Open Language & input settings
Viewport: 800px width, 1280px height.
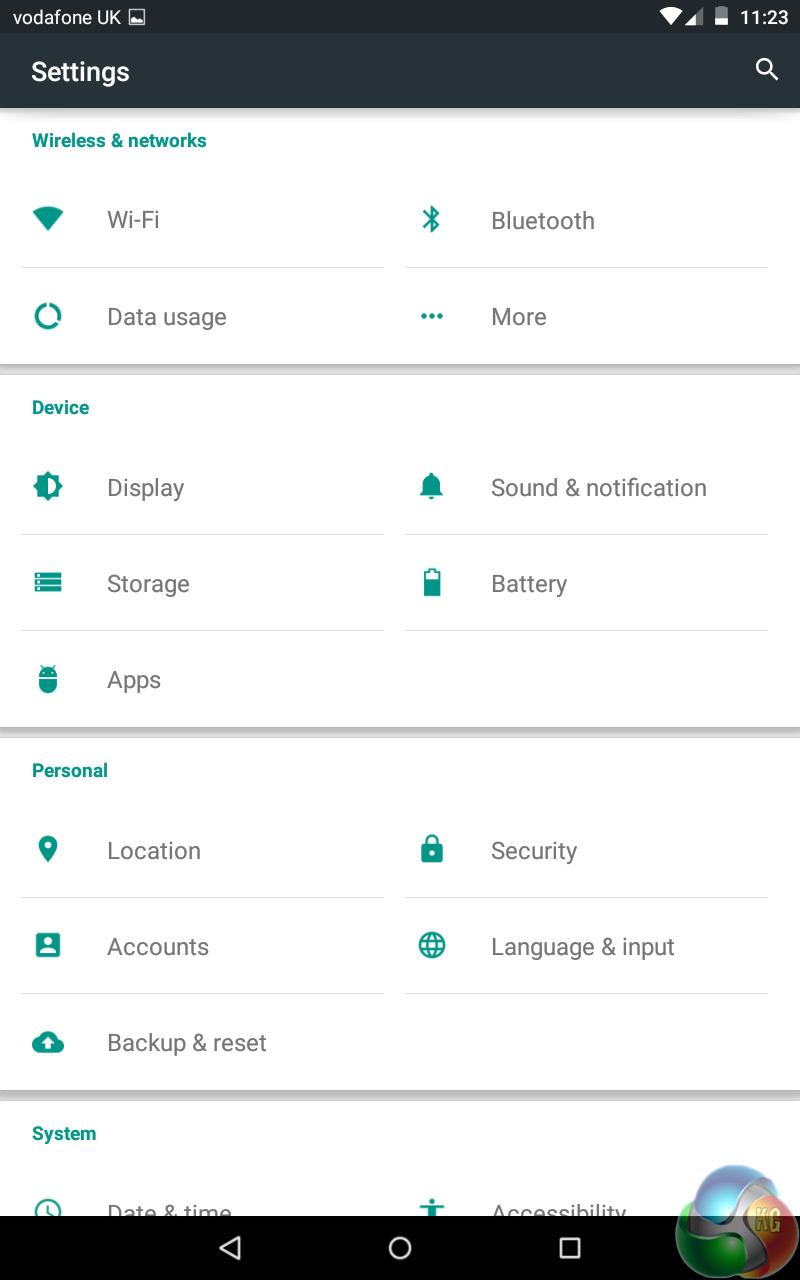click(x=582, y=947)
